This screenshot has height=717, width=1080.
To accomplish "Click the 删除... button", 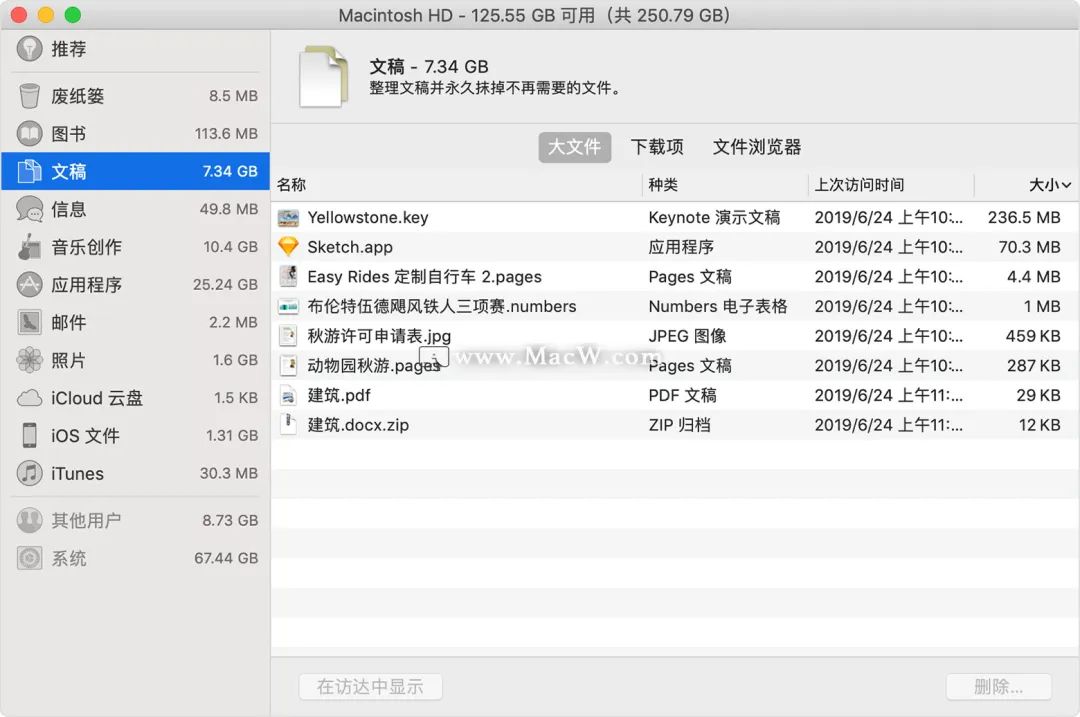I will 999,686.
